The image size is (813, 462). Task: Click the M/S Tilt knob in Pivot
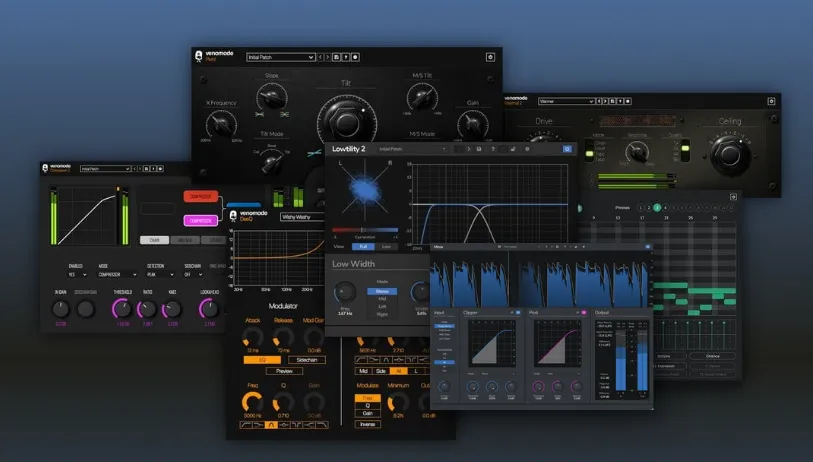click(x=422, y=96)
